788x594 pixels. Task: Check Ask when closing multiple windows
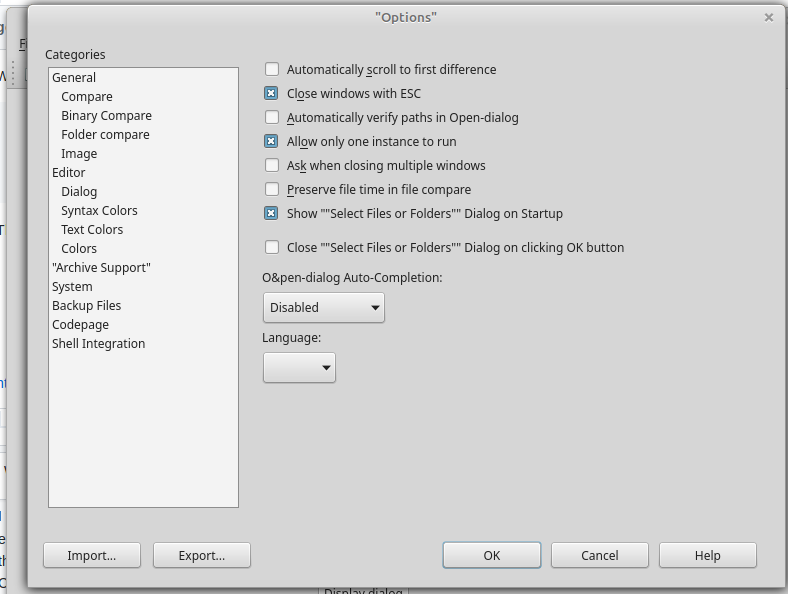click(272, 165)
